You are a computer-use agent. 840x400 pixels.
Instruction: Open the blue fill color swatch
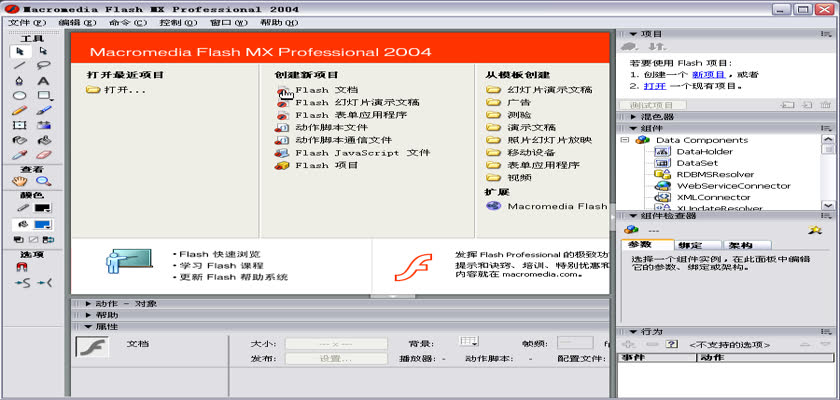coord(42,224)
